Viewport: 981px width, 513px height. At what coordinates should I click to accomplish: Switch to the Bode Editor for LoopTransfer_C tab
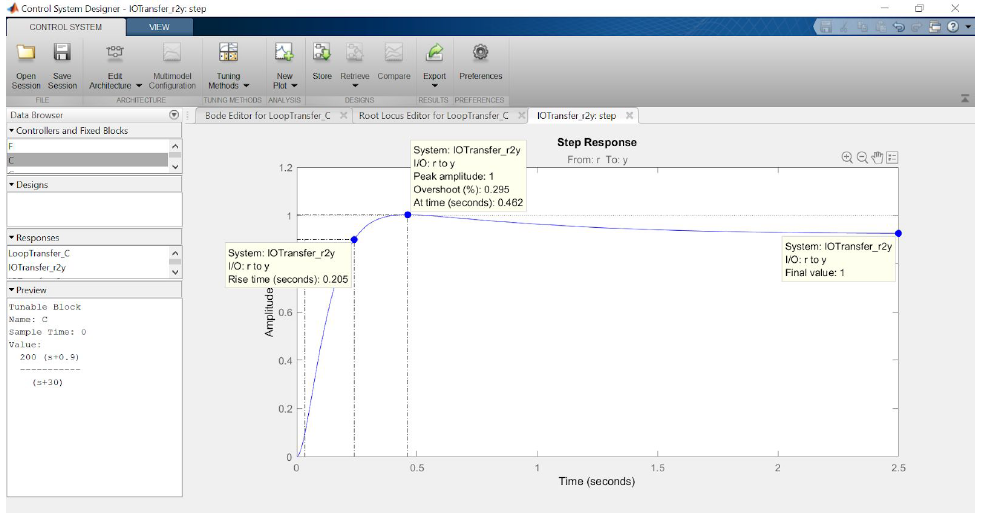pyautogui.click(x=267, y=116)
